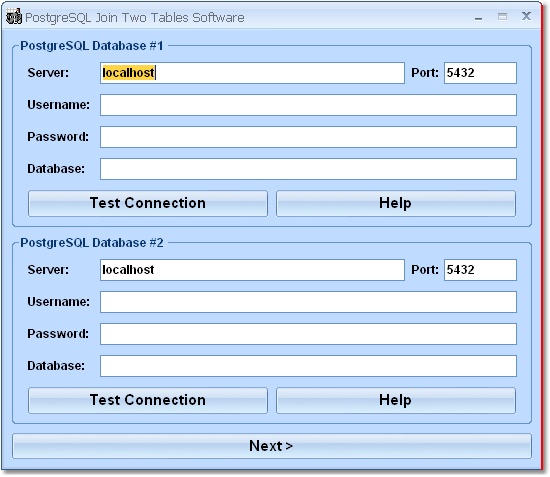
Task: Click the app icon in the title bar
Action: pyautogui.click(x=14, y=16)
